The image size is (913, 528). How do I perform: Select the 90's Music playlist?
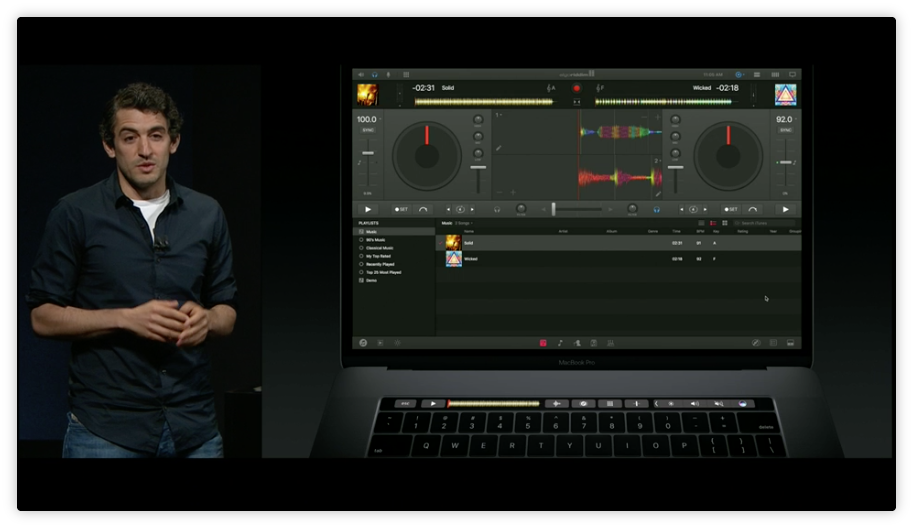tap(394, 240)
